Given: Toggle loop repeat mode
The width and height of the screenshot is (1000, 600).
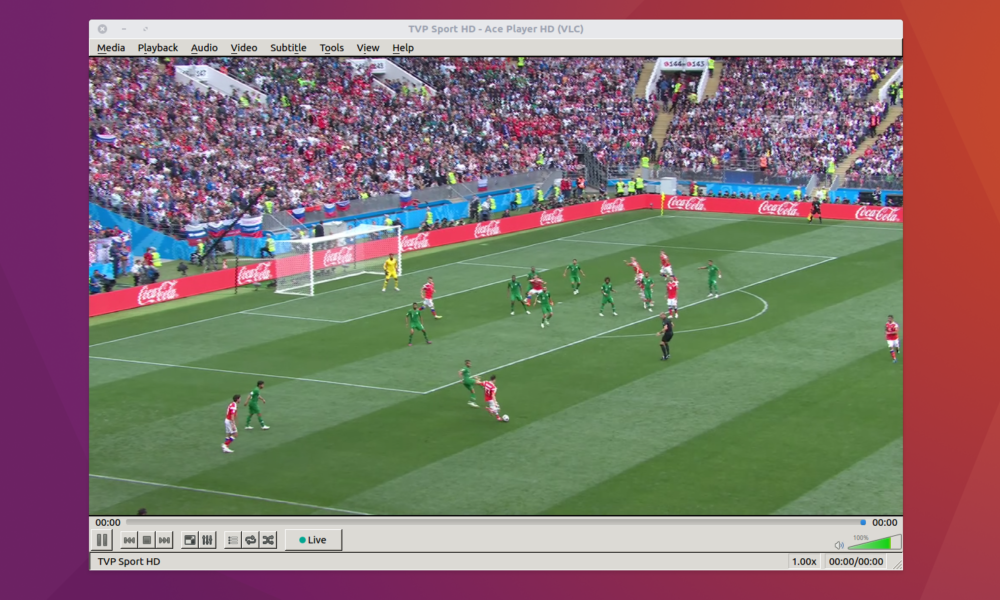Looking at the screenshot, I should point(250,540).
